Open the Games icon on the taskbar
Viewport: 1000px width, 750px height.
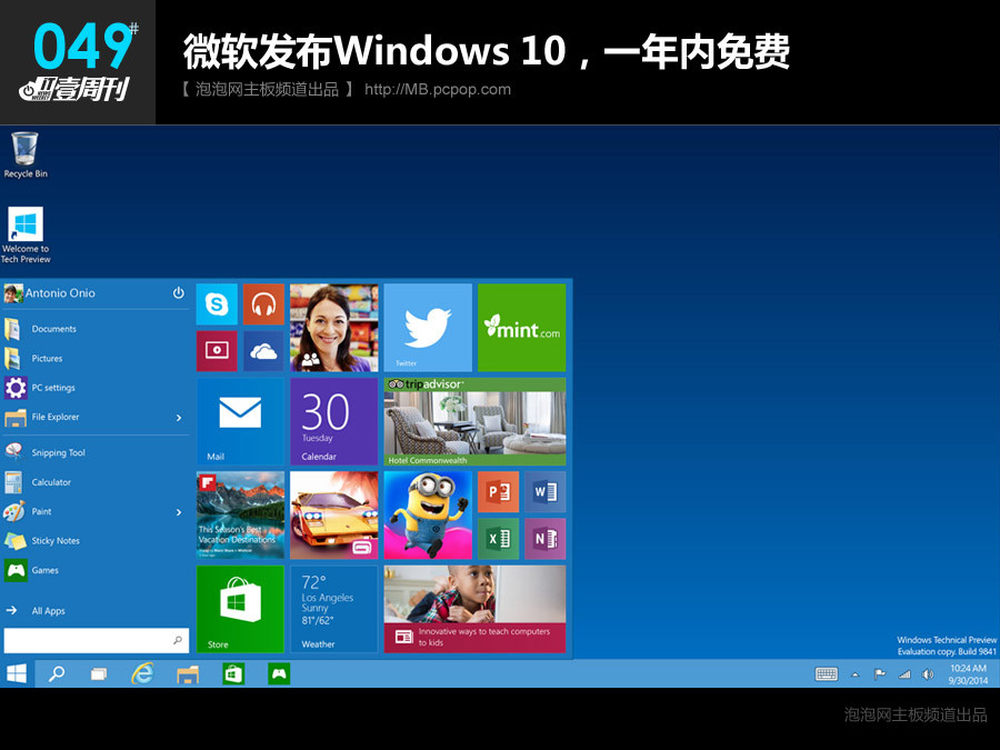click(279, 673)
